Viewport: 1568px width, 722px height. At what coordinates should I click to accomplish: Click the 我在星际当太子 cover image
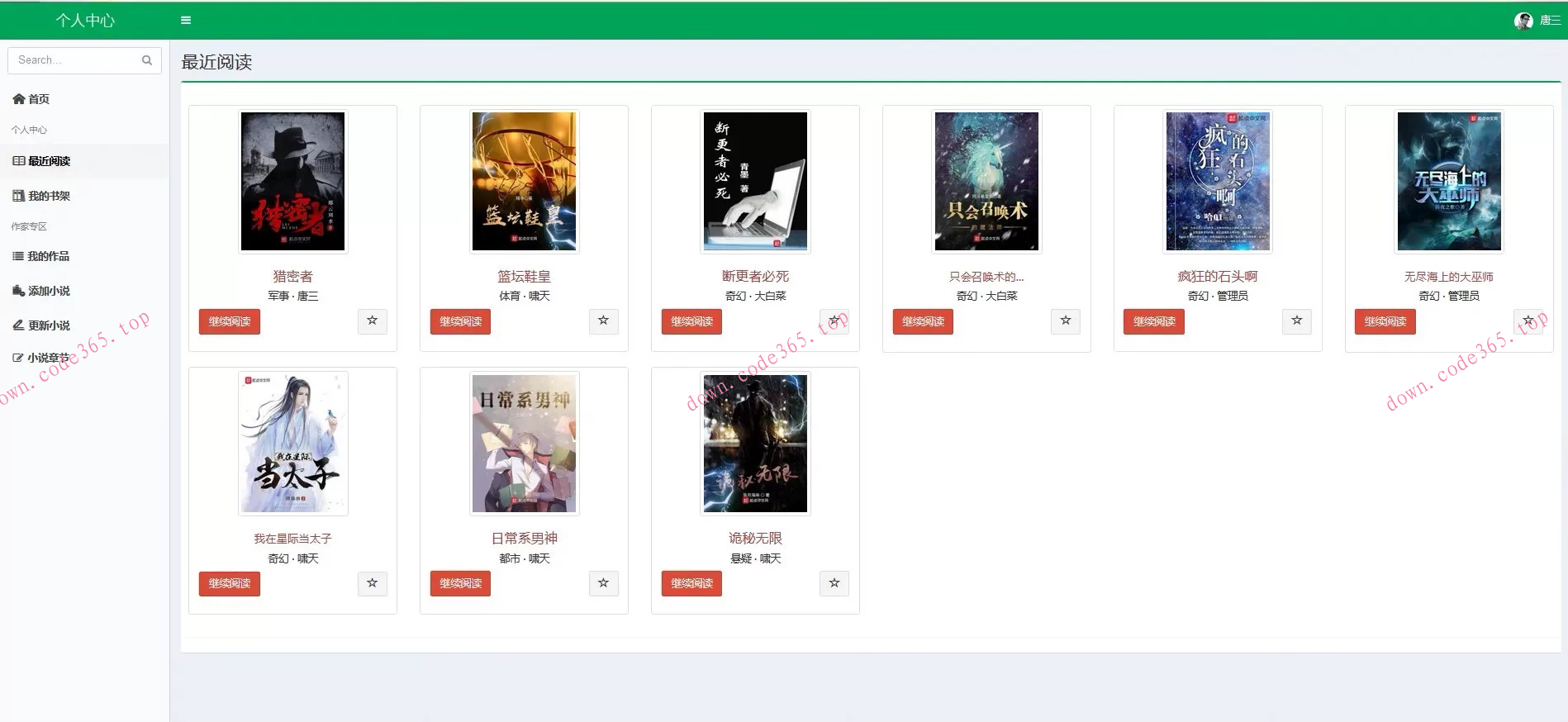(x=293, y=444)
